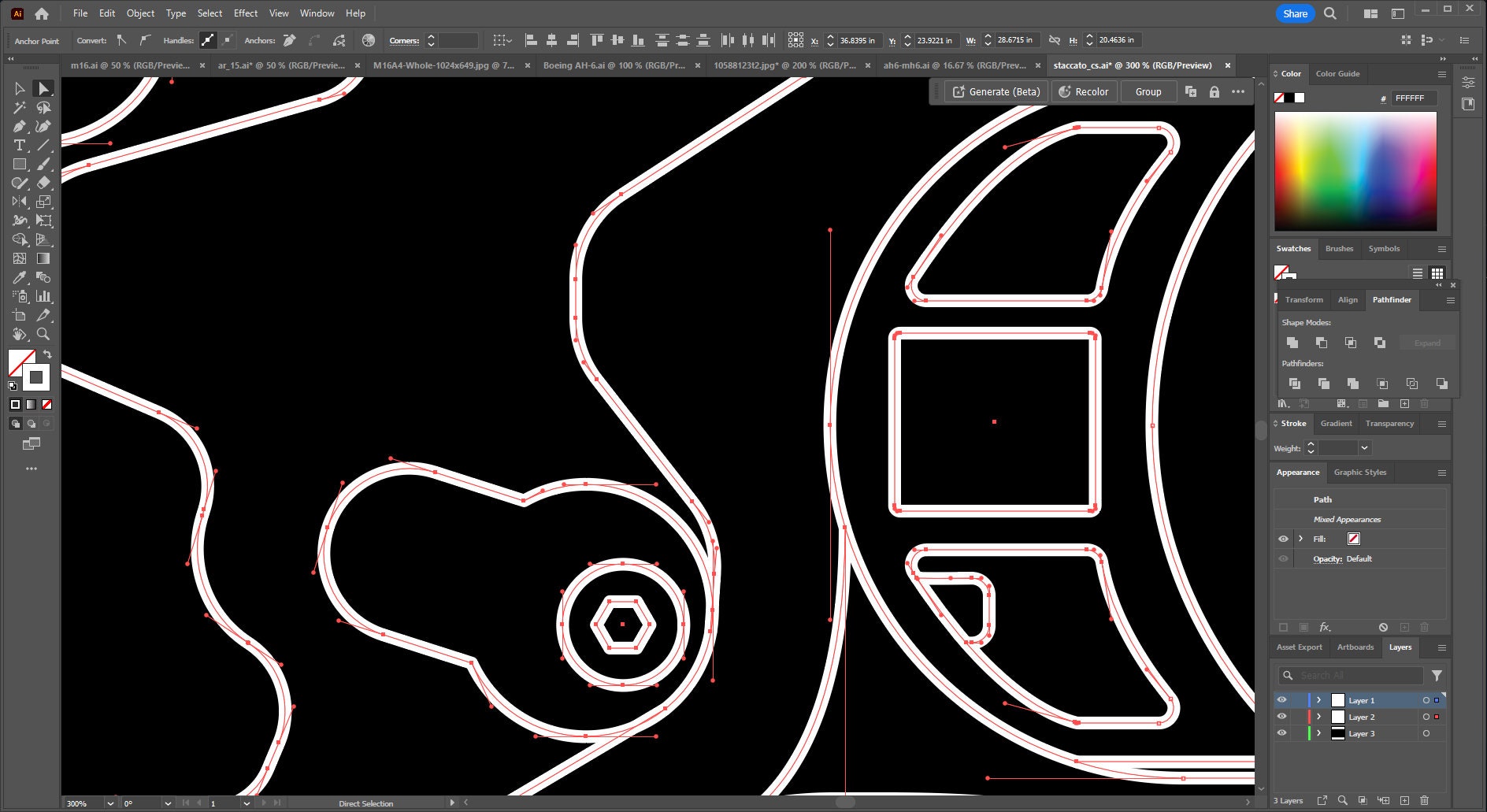
Task: Click the Generate (Beta) button
Action: pyautogui.click(x=995, y=91)
